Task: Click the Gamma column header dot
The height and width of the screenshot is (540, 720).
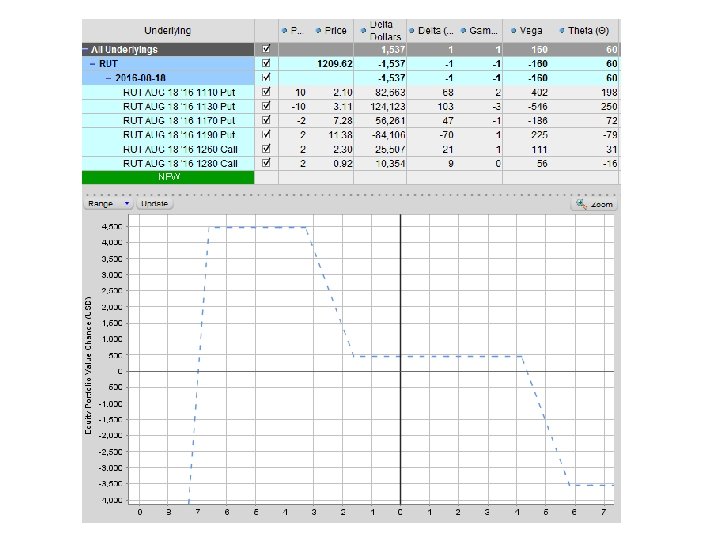Action: pos(462,30)
